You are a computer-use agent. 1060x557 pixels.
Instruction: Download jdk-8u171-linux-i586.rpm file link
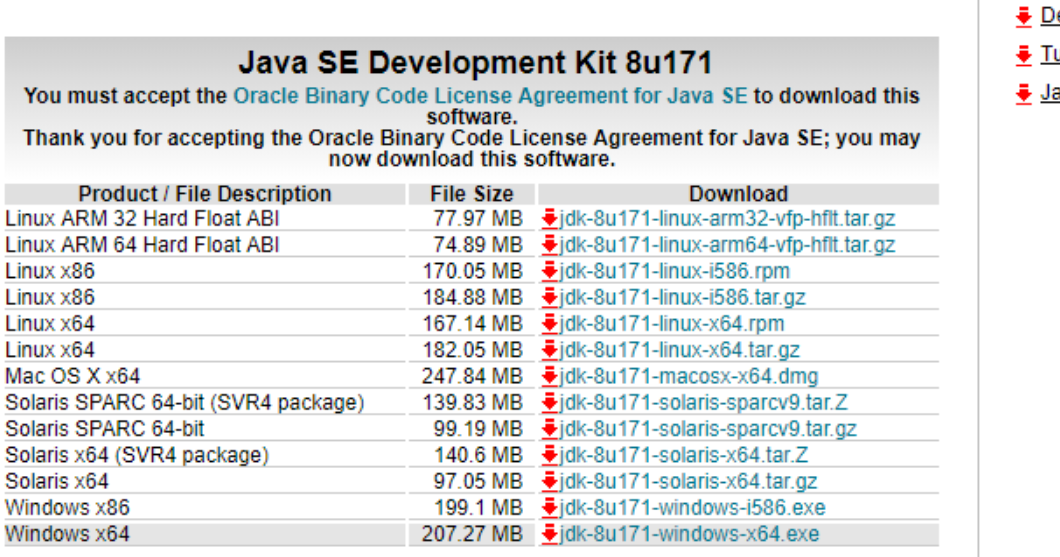point(674,271)
